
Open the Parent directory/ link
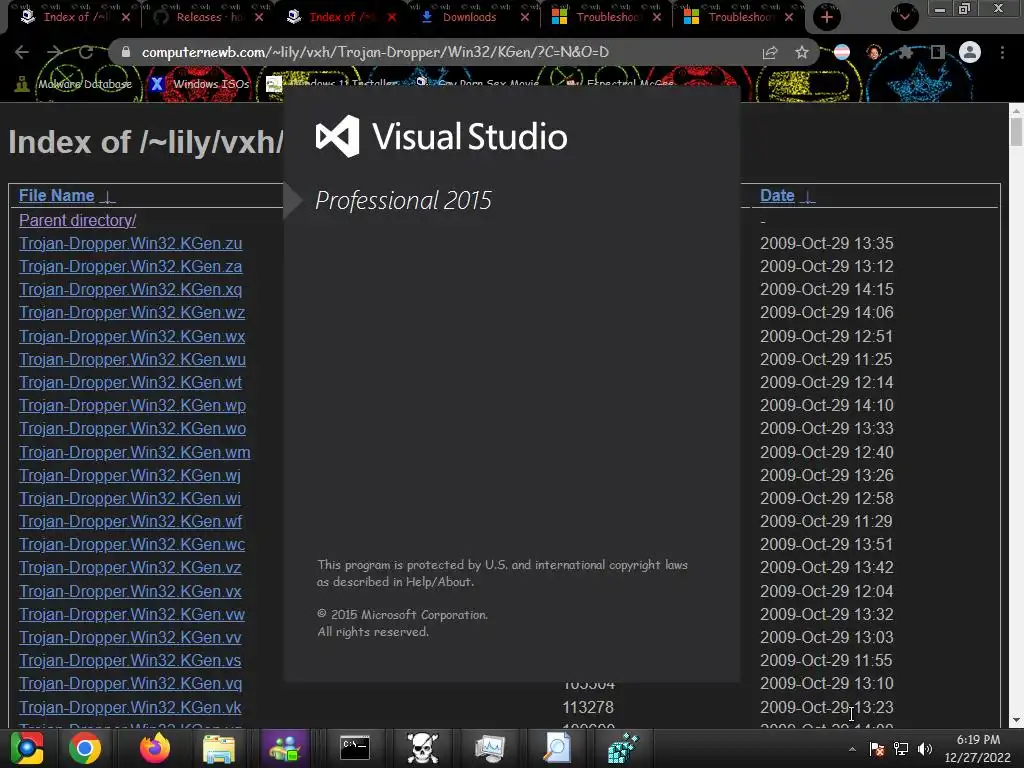(x=78, y=221)
